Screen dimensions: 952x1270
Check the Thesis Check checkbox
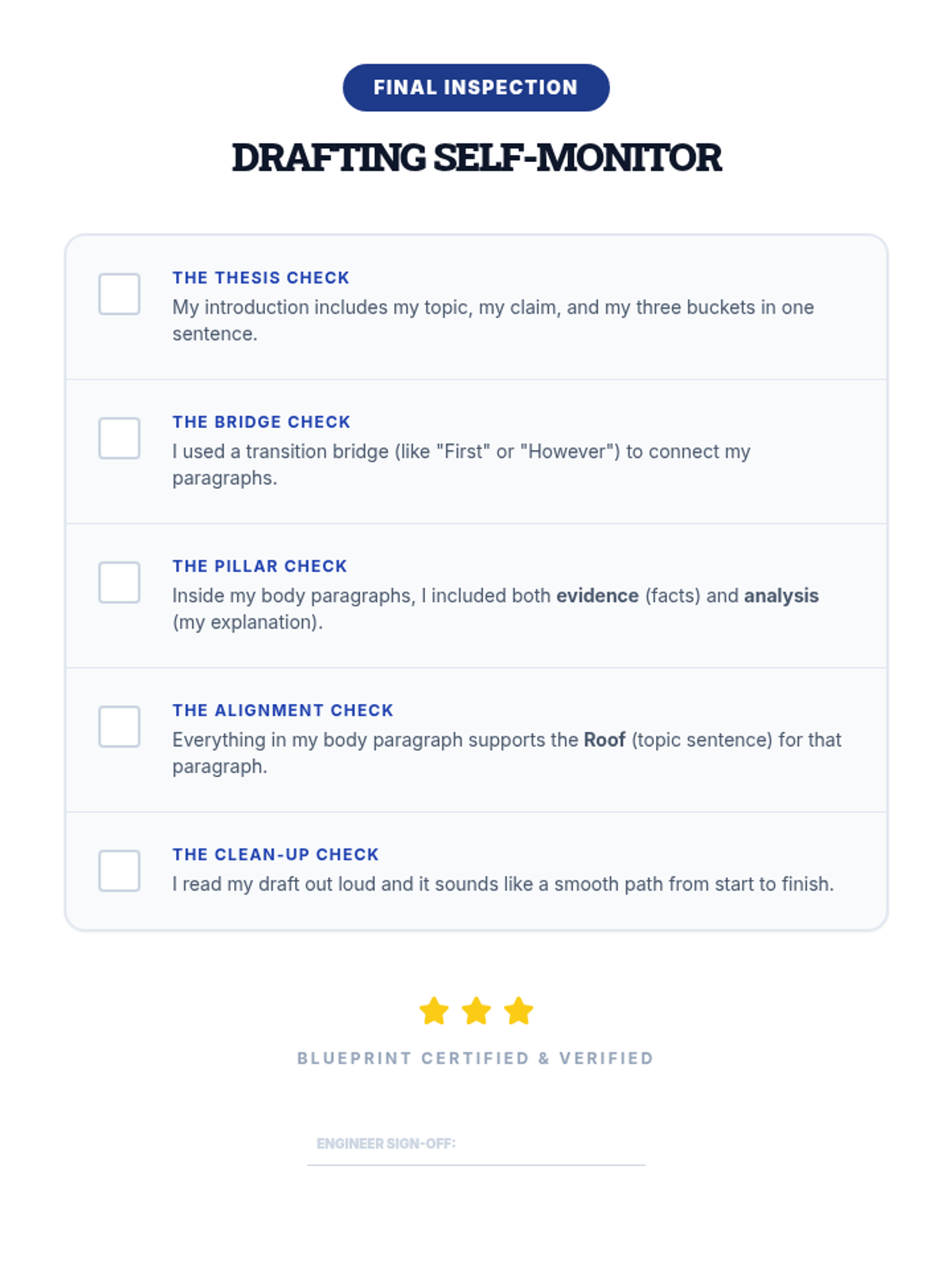click(x=119, y=294)
